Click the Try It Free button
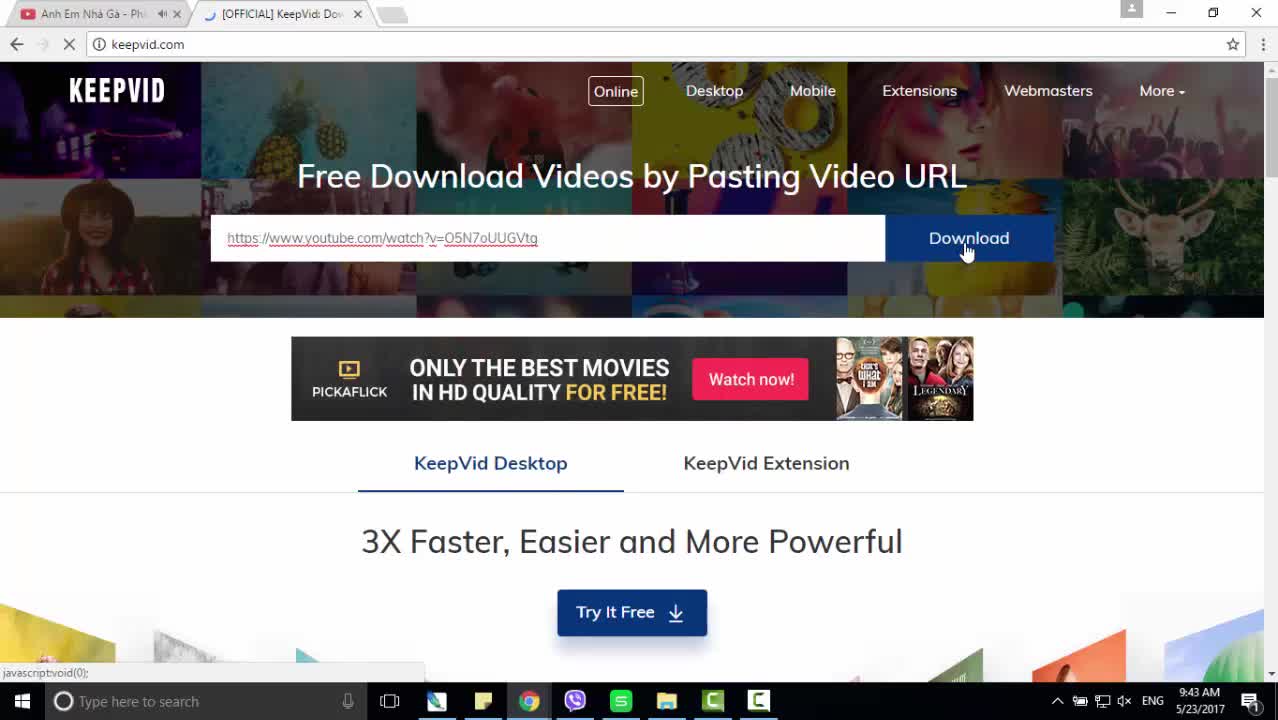Image resolution: width=1278 pixels, height=720 pixels. pyautogui.click(x=632, y=613)
